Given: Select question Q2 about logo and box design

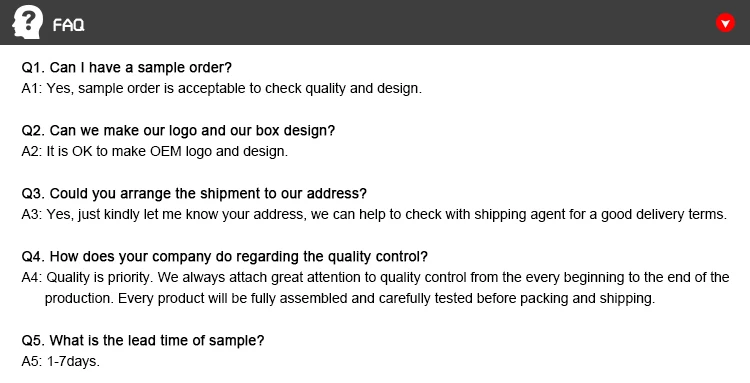Looking at the screenshot, I should pyautogui.click(x=178, y=131).
